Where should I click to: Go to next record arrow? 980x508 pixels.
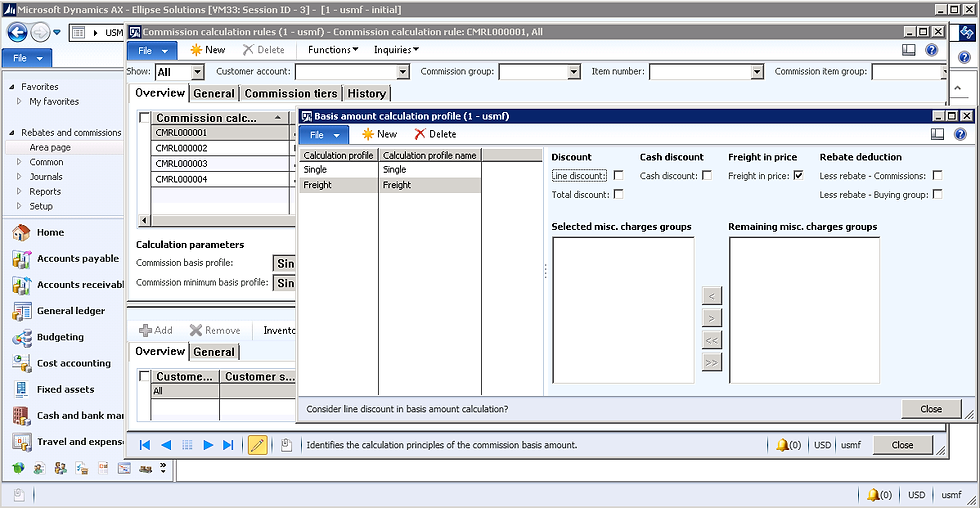(x=208, y=445)
